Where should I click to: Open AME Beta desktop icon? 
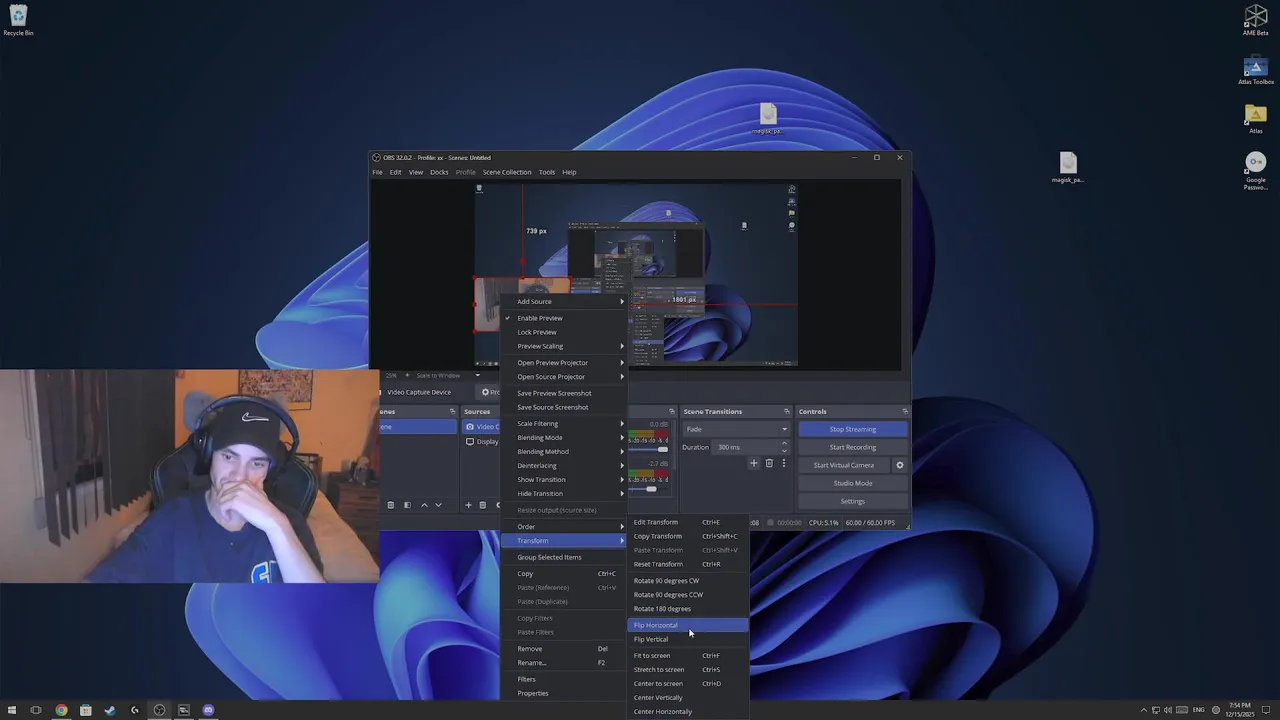[1255, 20]
